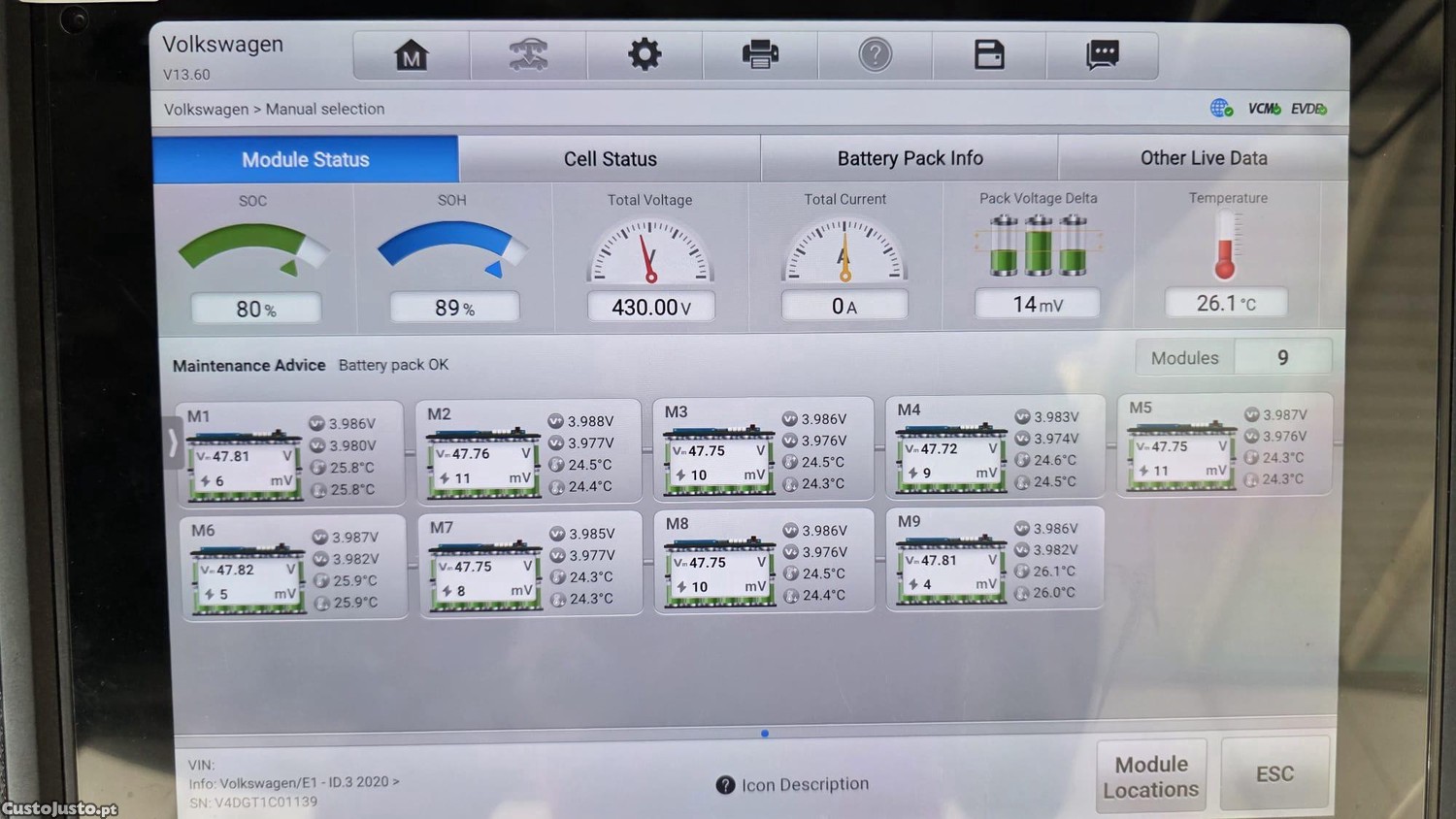Click the Icon Description question mark
1456x819 pixels.
click(x=725, y=785)
